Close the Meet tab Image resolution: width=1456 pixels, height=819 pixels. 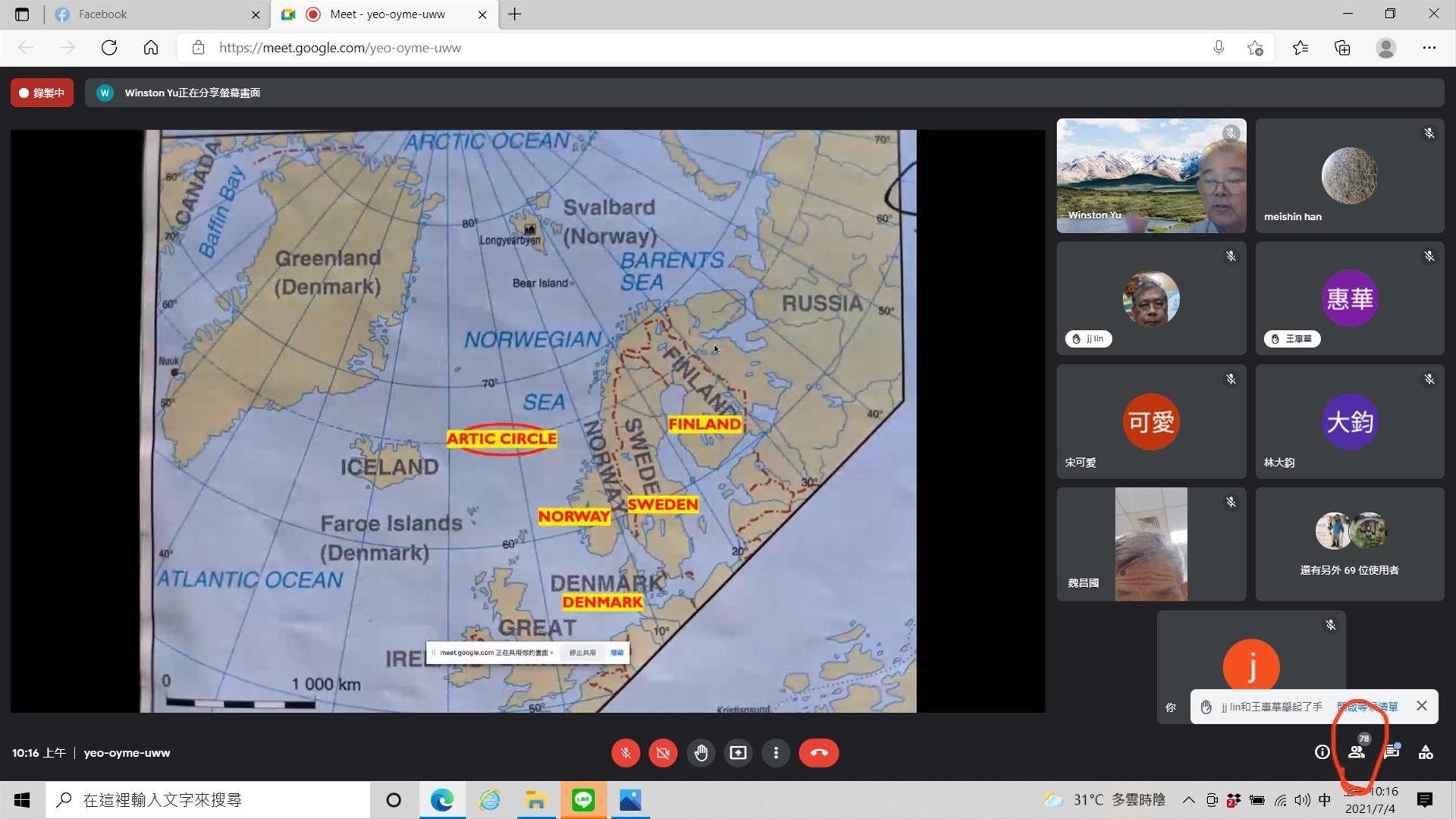pyautogui.click(x=482, y=14)
